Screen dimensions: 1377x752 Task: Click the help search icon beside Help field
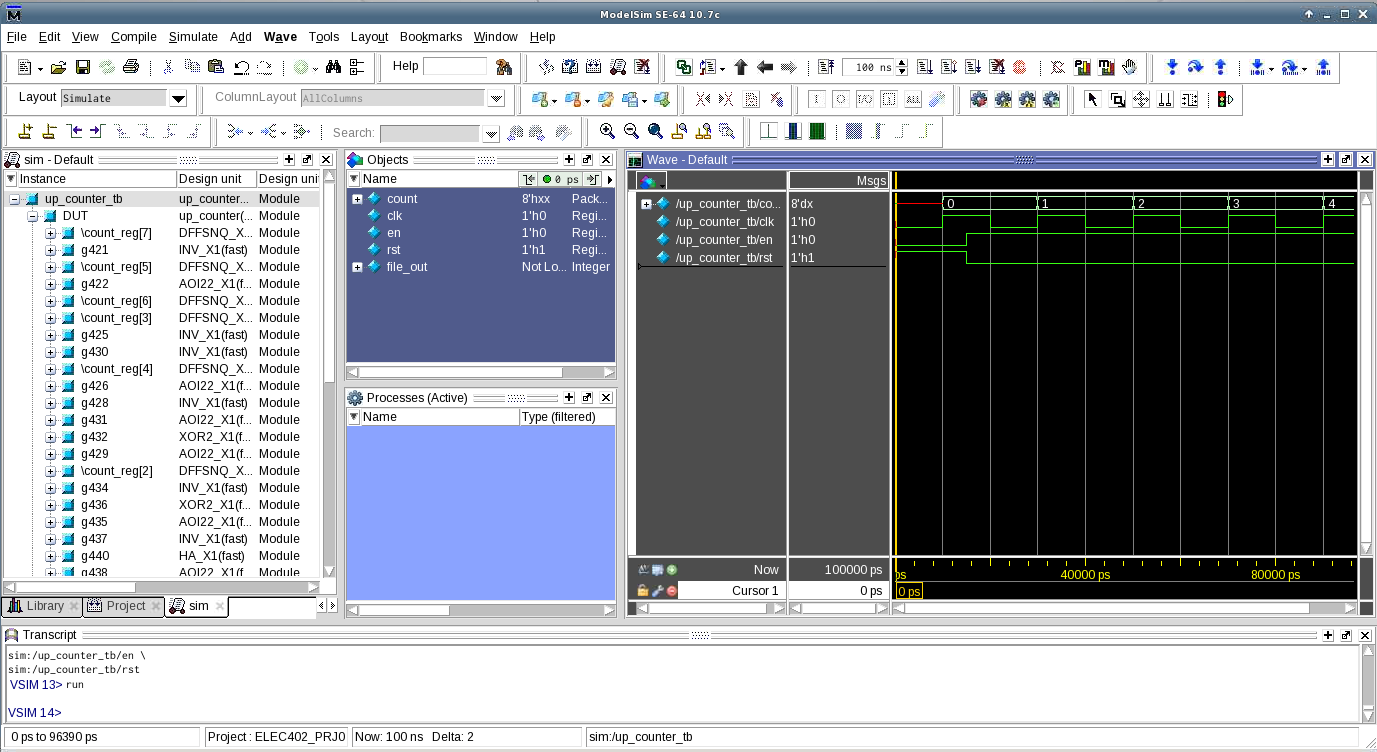coord(504,67)
